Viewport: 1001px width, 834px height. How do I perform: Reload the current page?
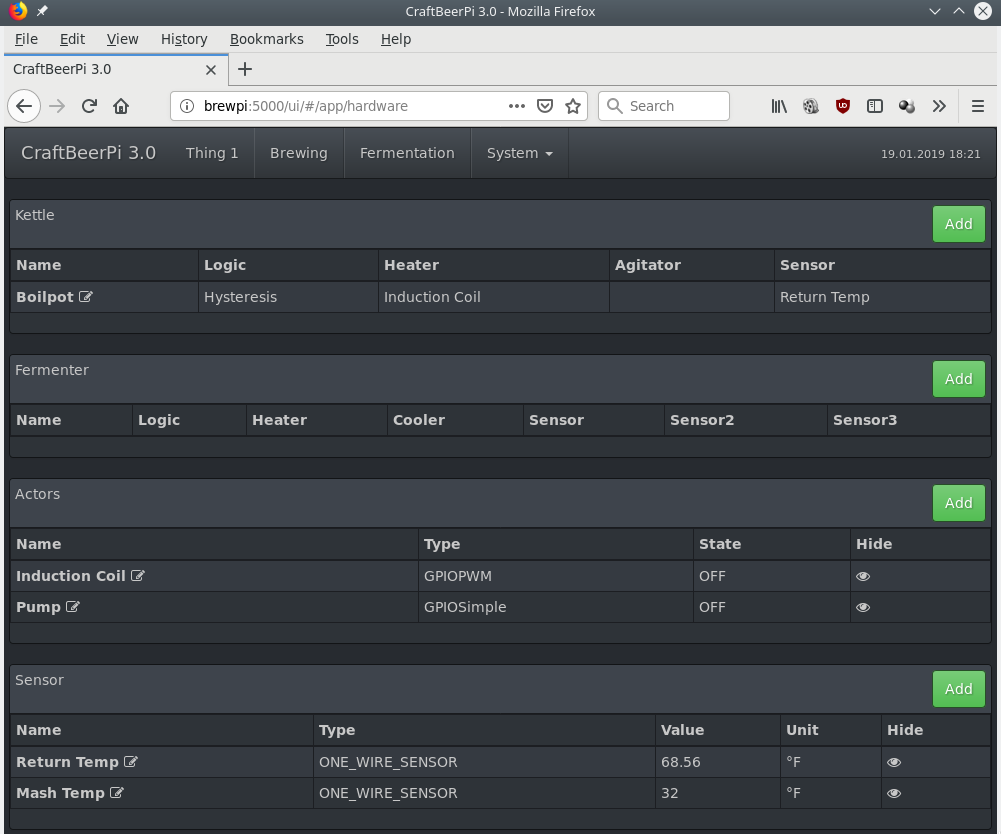(x=89, y=106)
